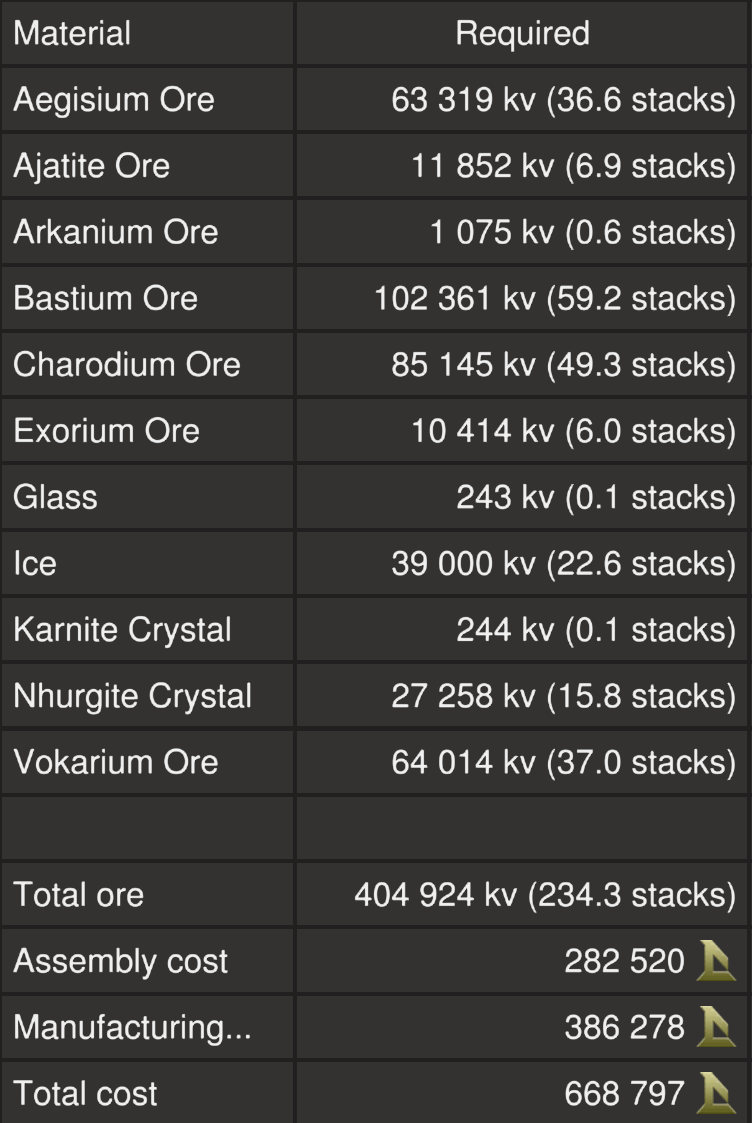Click the Required column header

click(x=522, y=33)
